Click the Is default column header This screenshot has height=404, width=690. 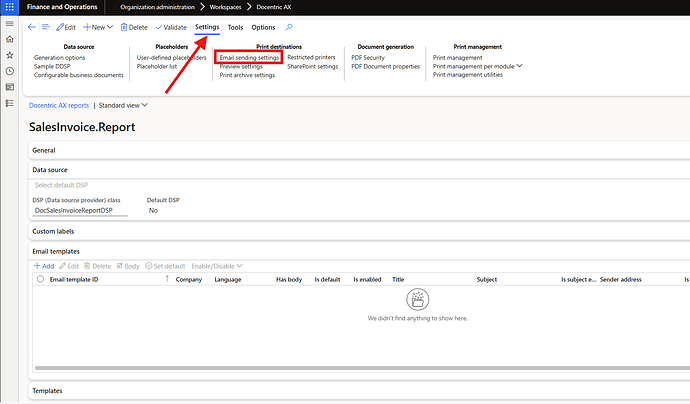pos(327,279)
